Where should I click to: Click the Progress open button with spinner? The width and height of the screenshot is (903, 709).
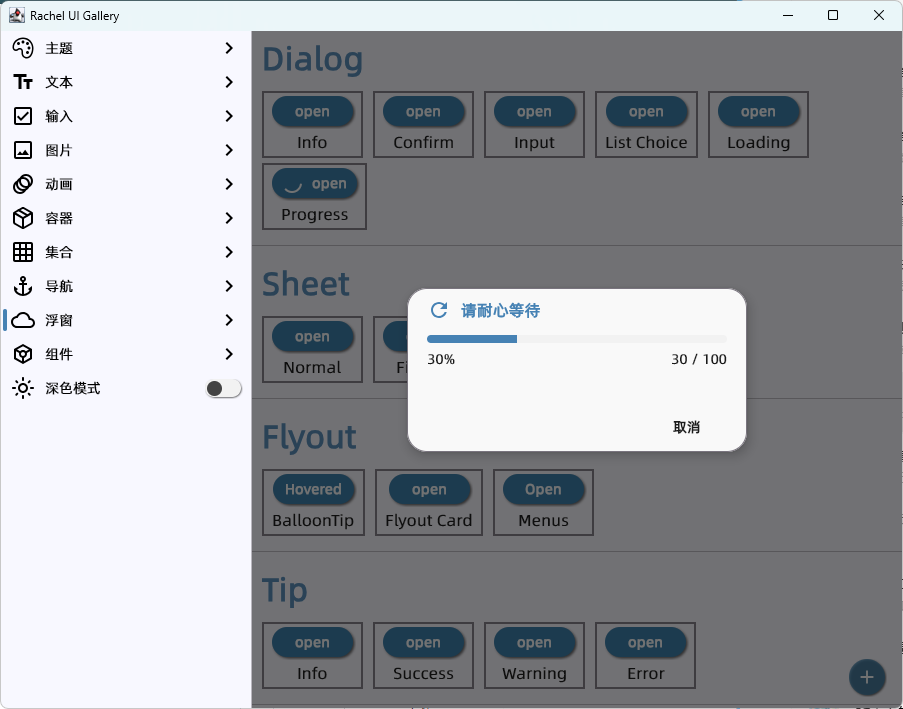pos(315,183)
